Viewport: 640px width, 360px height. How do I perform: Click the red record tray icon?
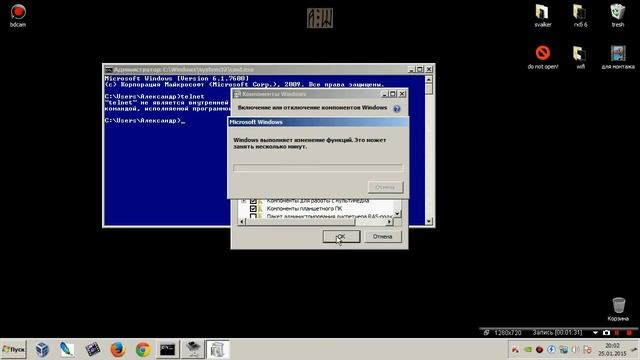(x=539, y=350)
